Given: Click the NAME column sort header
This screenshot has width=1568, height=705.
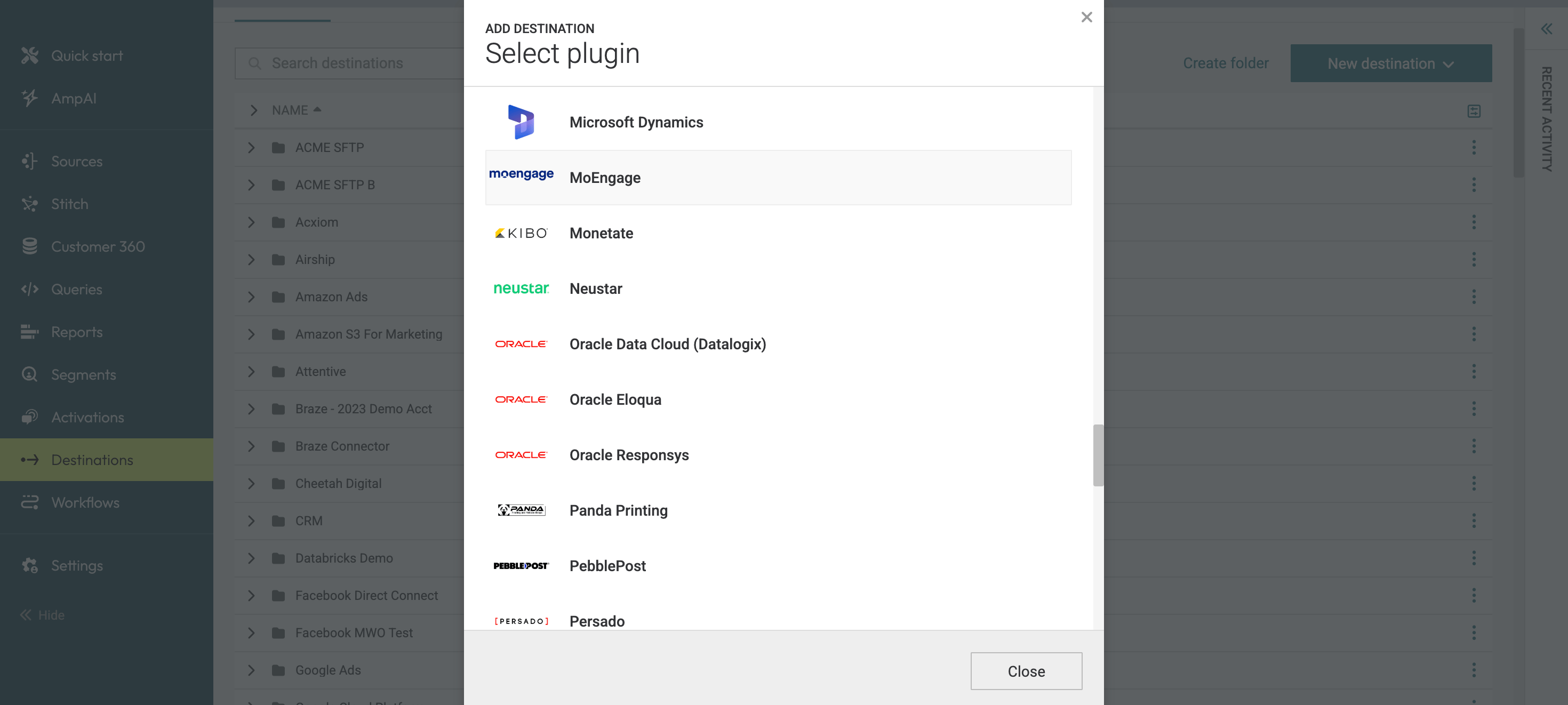Looking at the screenshot, I should click(x=297, y=110).
